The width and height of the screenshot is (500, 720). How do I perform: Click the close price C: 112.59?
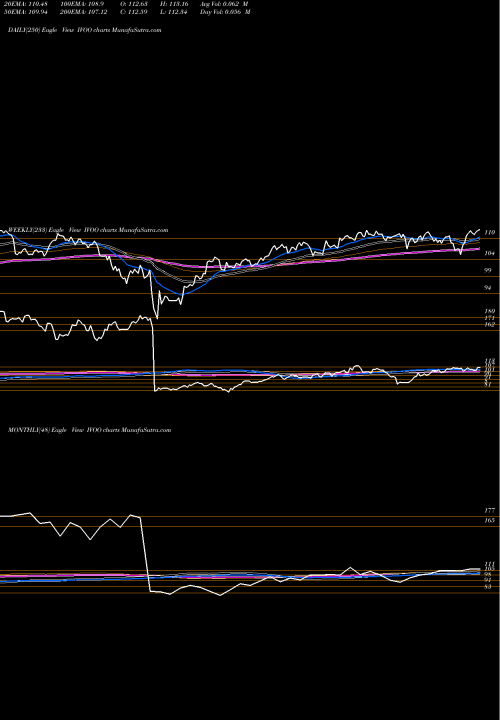click(x=135, y=12)
